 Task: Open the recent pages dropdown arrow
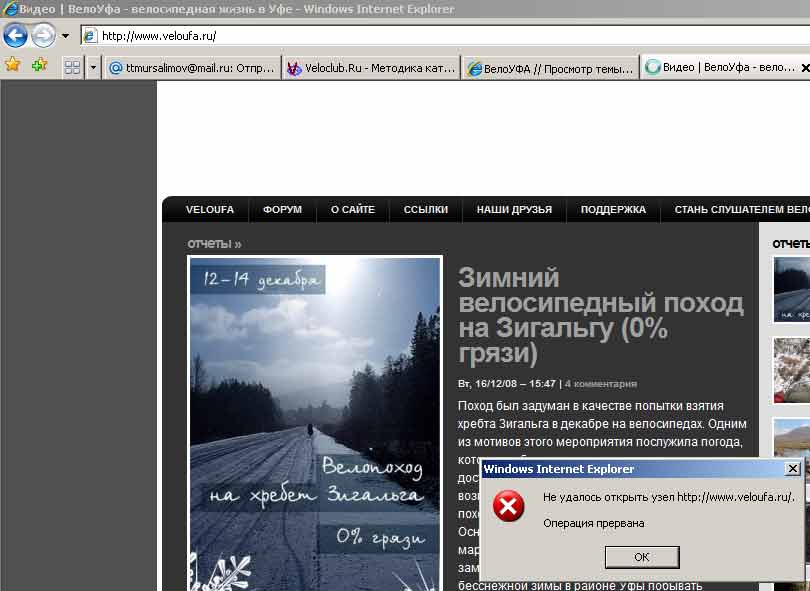(65, 36)
